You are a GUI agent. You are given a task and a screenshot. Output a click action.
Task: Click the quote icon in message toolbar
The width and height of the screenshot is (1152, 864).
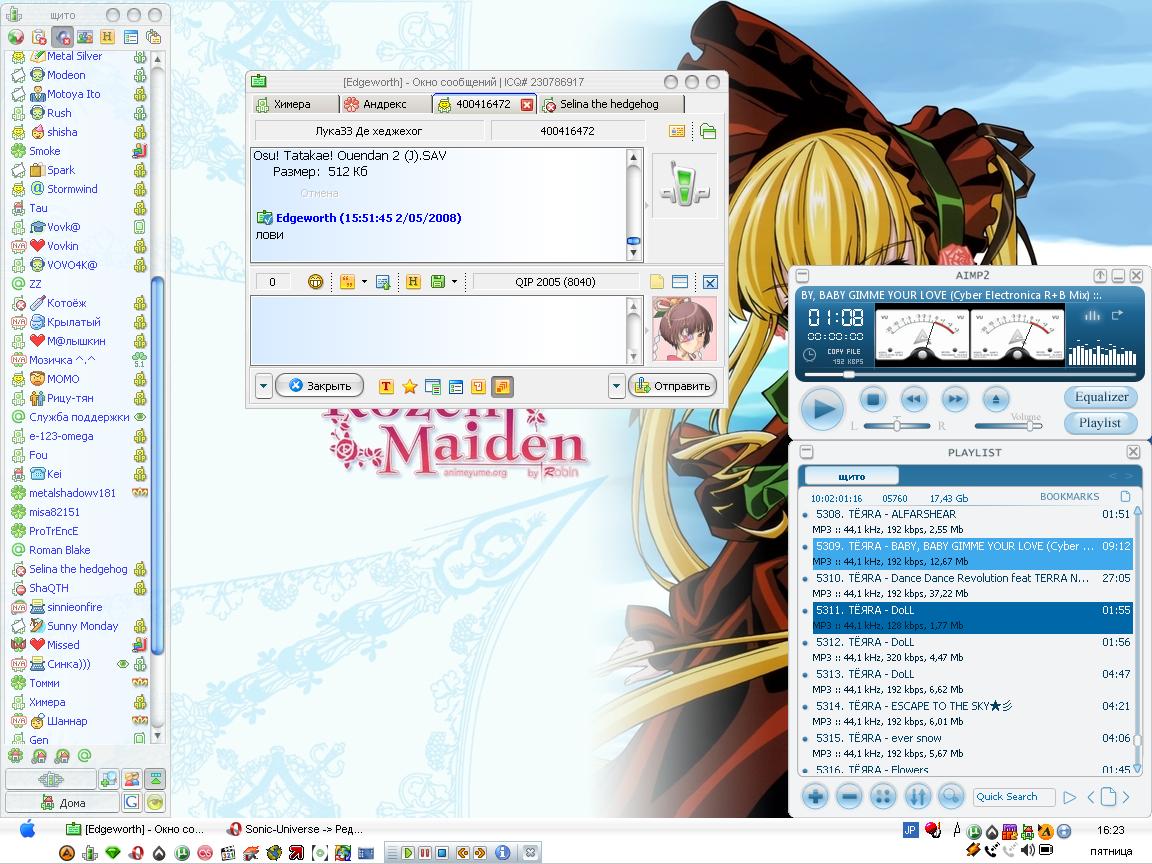pyautogui.click(x=348, y=281)
